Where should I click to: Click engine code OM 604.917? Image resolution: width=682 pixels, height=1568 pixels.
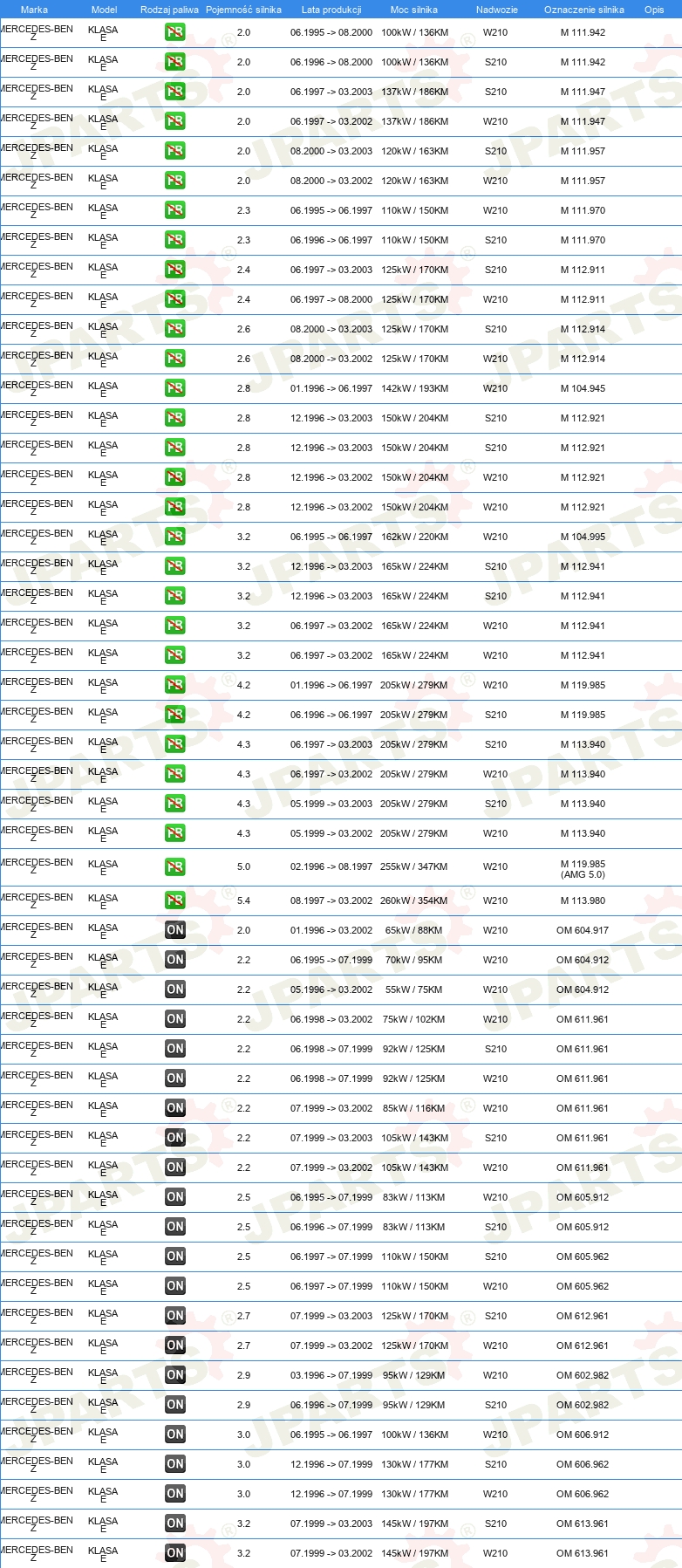583,931
